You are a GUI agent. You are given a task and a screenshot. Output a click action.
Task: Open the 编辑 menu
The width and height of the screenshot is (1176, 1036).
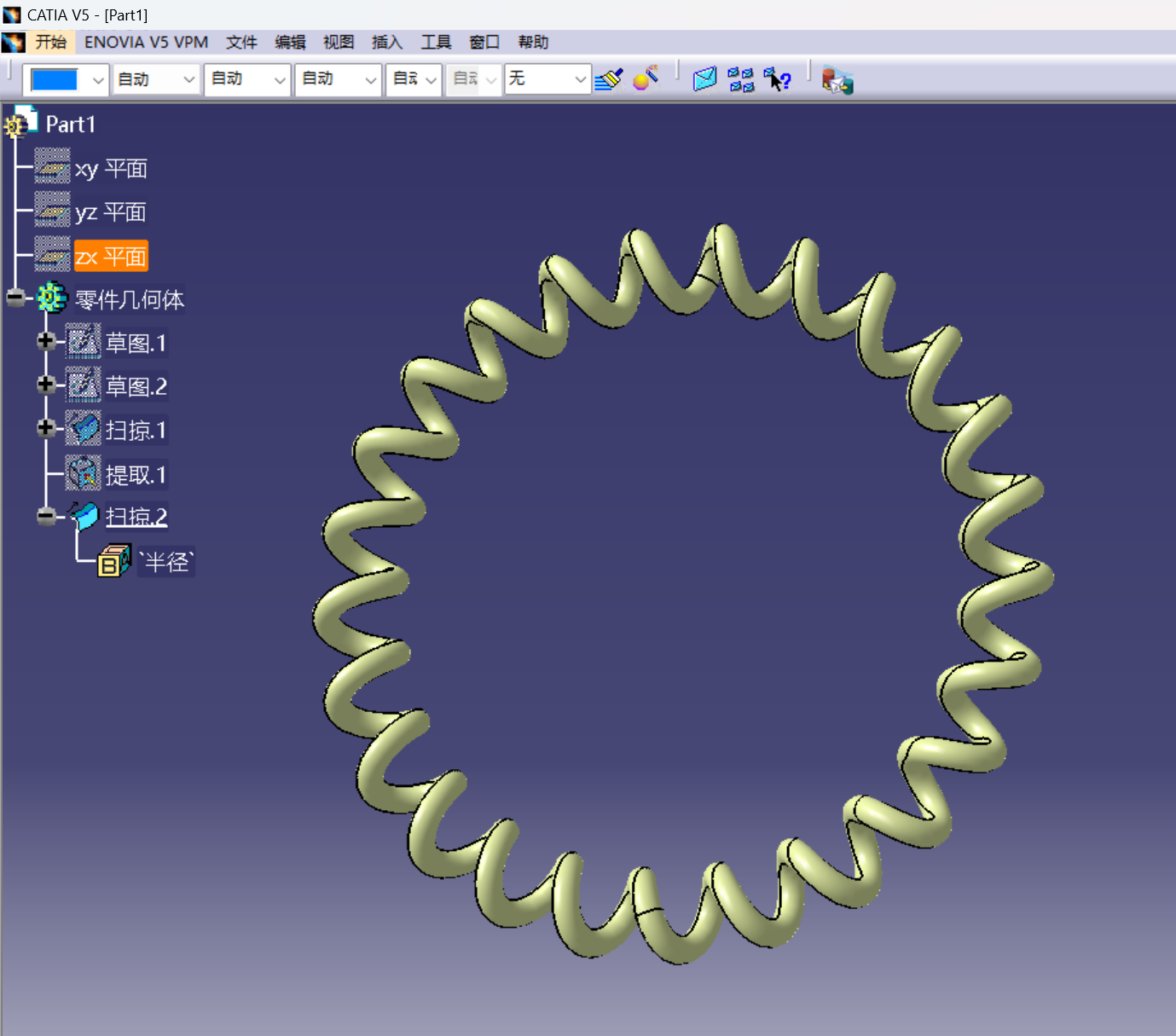[x=290, y=42]
